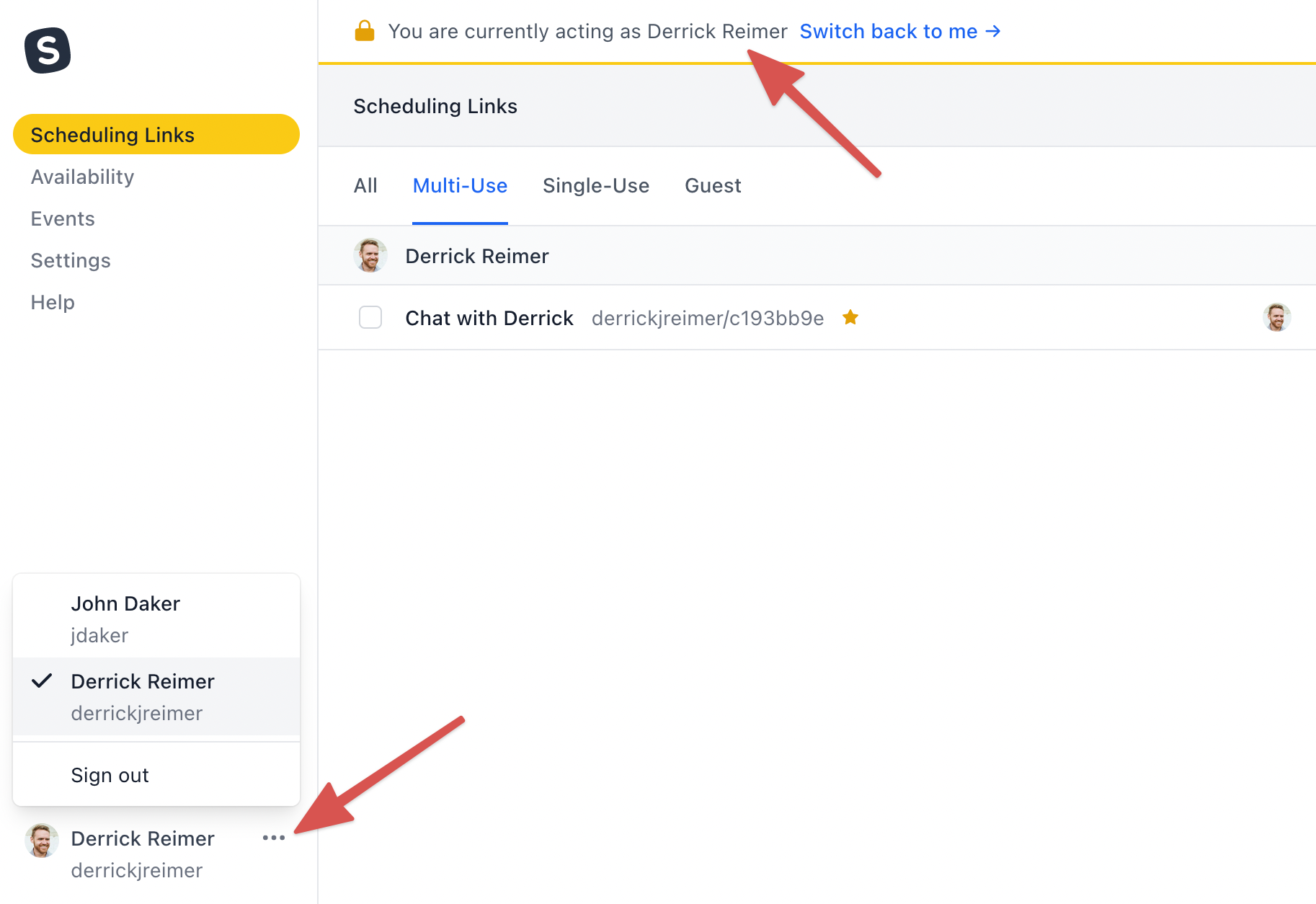Click the owner avatar at the right of the link row

click(x=1276, y=317)
